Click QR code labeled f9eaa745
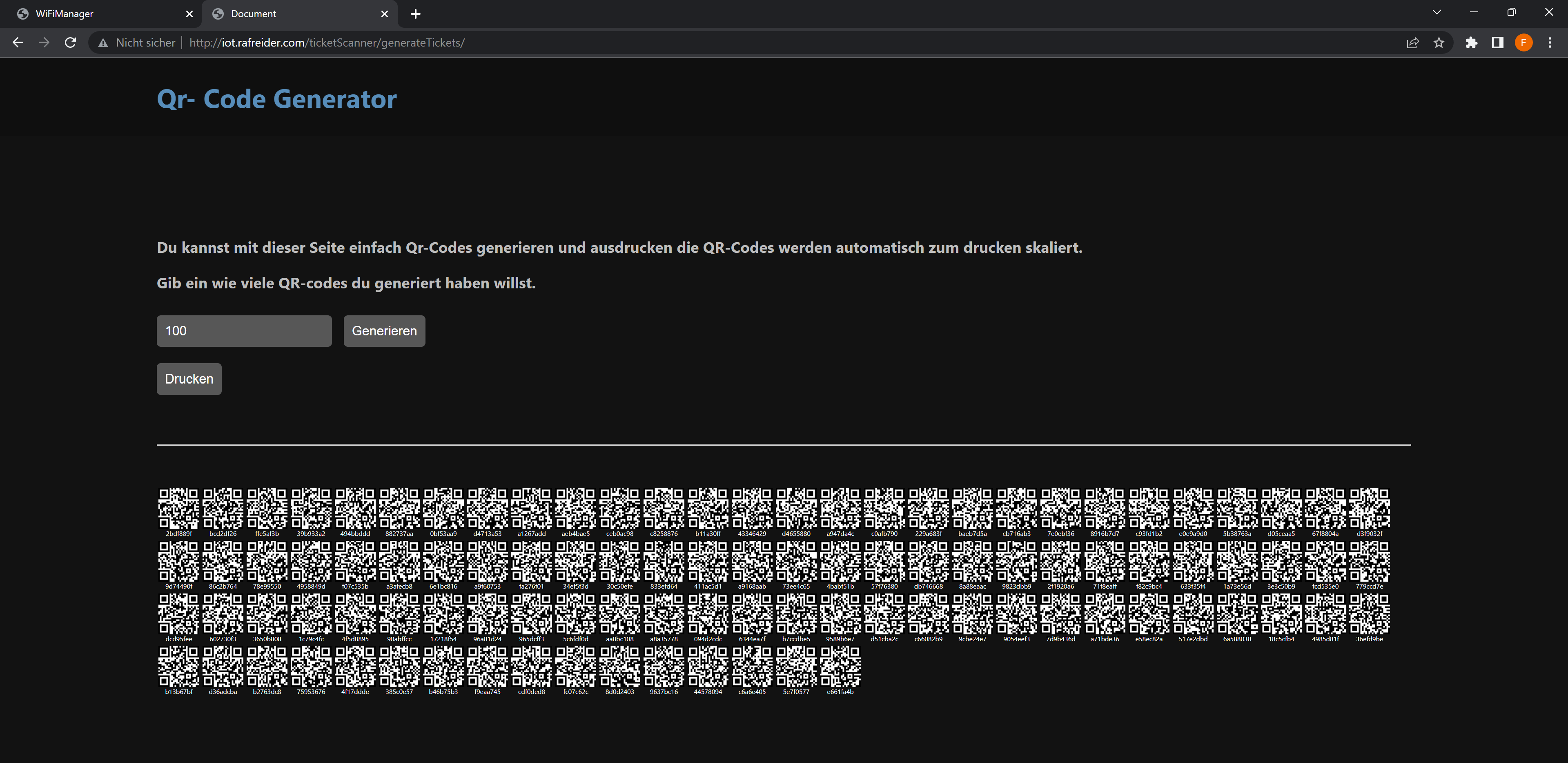Viewport: 1568px width, 763px height. pyautogui.click(x=488, y=666)
